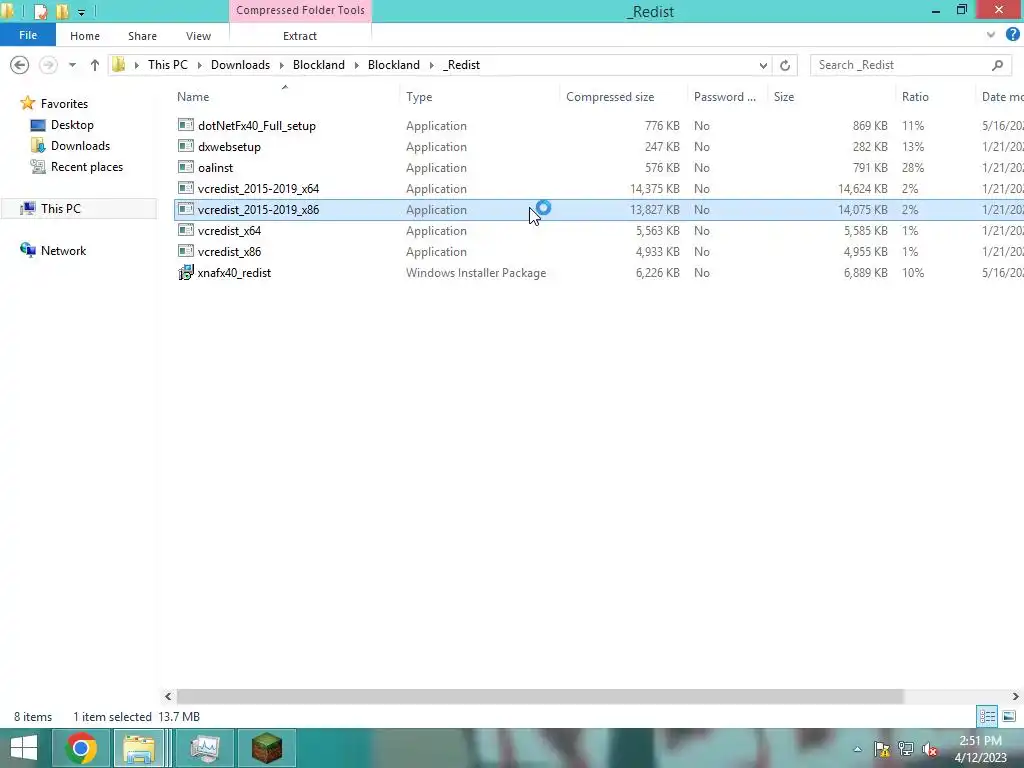The height and width of the screenshot is (768, 1024).
Task: Sort by the Ratio column header
Action: (915, 97)
